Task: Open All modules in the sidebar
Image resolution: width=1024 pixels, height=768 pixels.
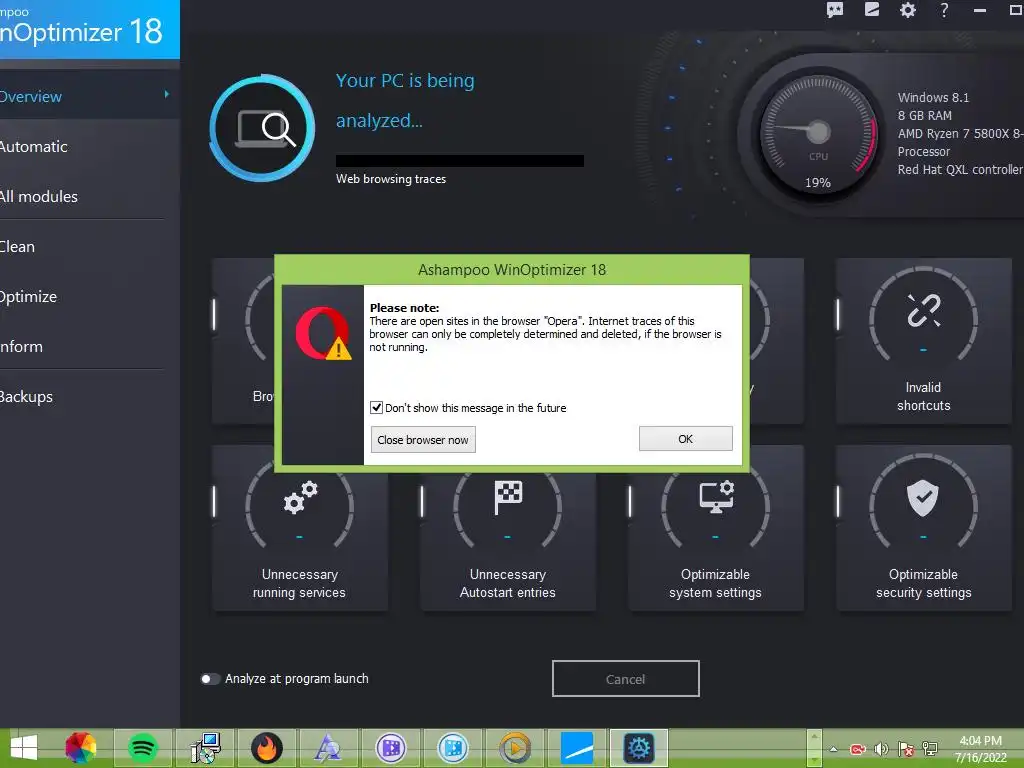Action: click(x=89, y=196)
